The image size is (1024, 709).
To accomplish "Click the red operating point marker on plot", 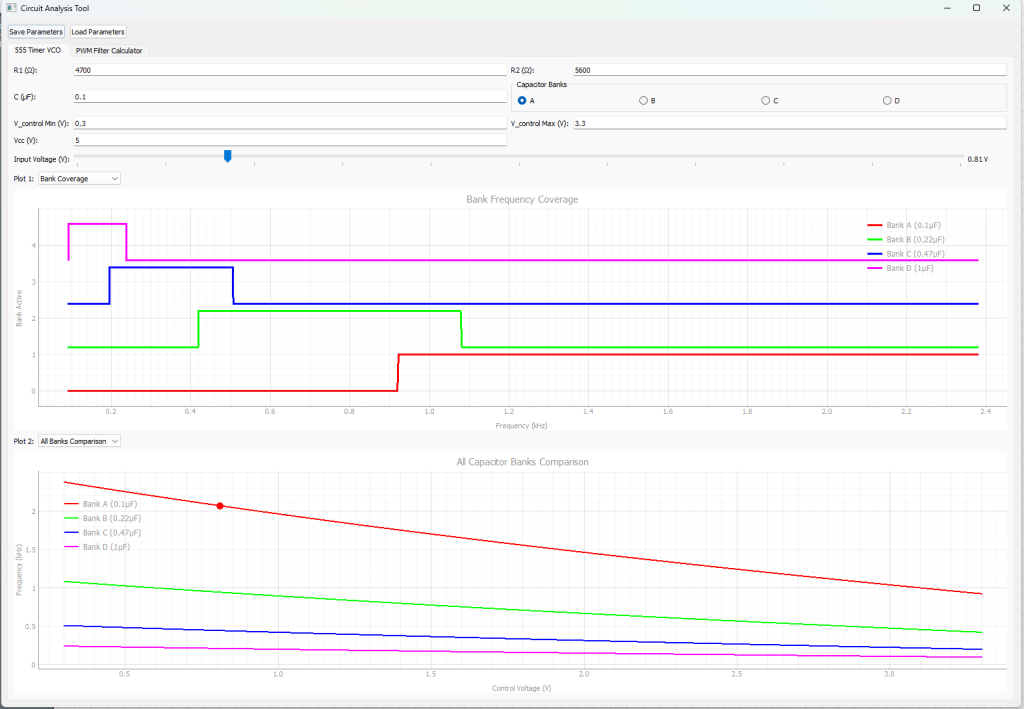I will pyautogui.click(x=220, y=506).
